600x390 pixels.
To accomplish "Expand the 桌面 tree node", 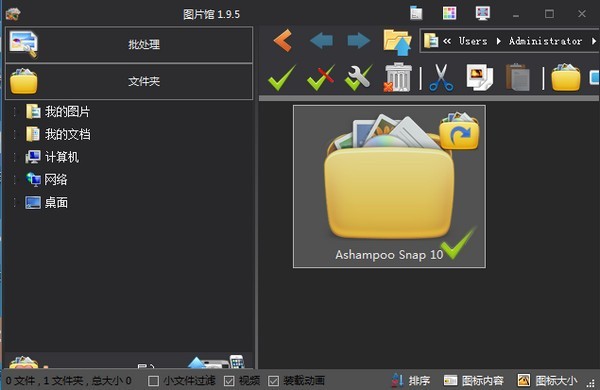I will click(15, 202).
